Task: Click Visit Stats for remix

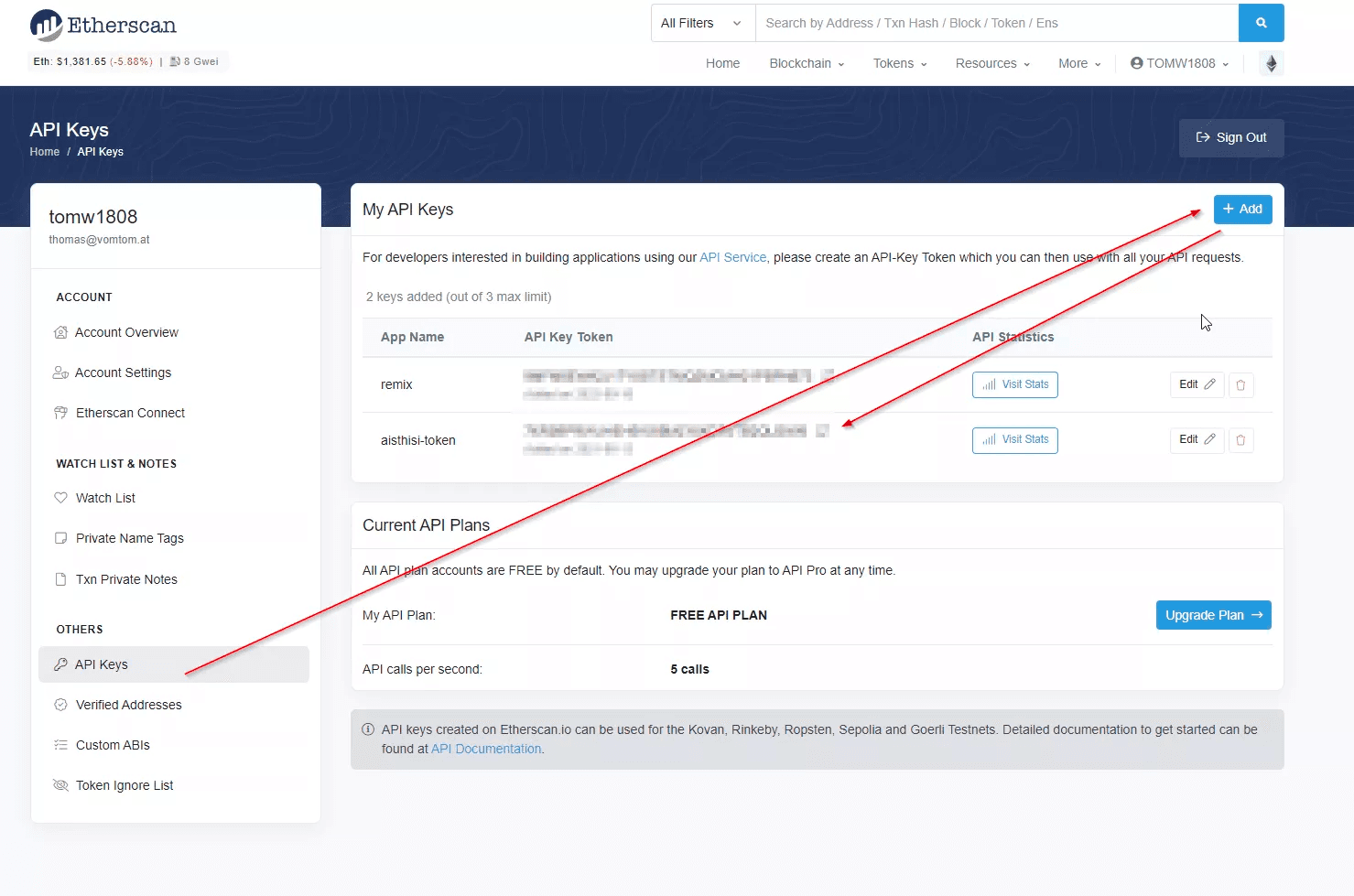Action: pyautogui.click(x=1014, y=385)
